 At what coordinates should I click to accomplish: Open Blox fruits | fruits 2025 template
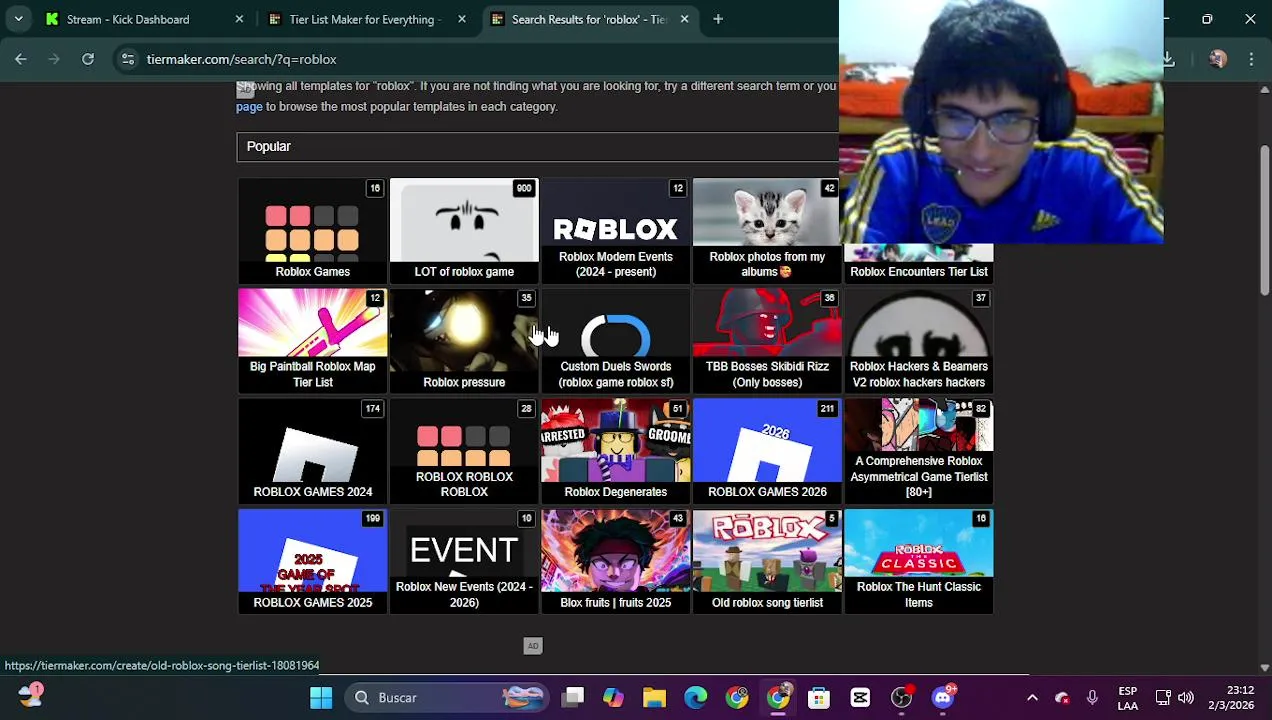point(615,561)
